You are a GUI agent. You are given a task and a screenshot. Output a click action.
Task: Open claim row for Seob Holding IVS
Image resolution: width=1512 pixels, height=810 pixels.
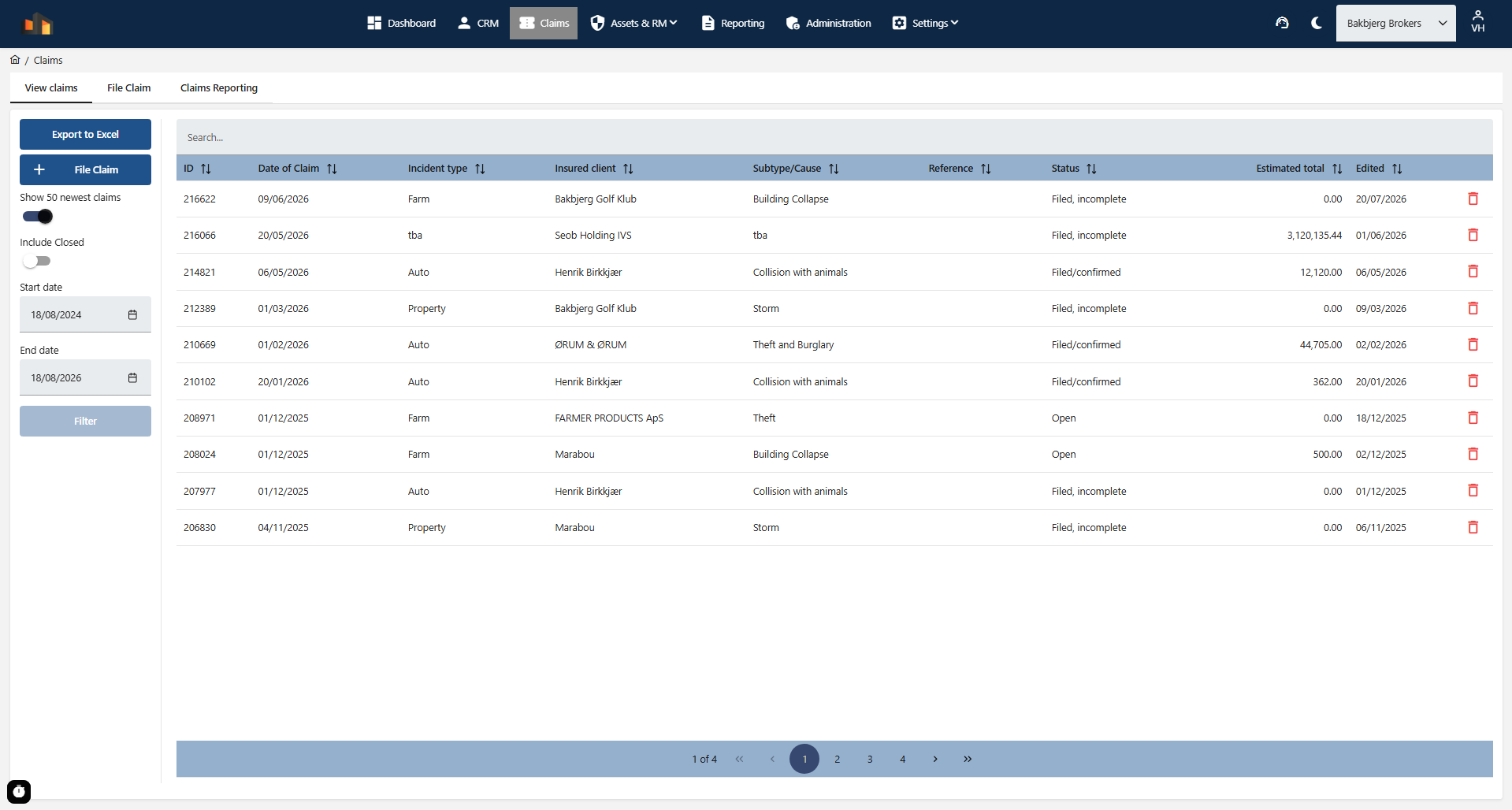[x=834, y=235]
